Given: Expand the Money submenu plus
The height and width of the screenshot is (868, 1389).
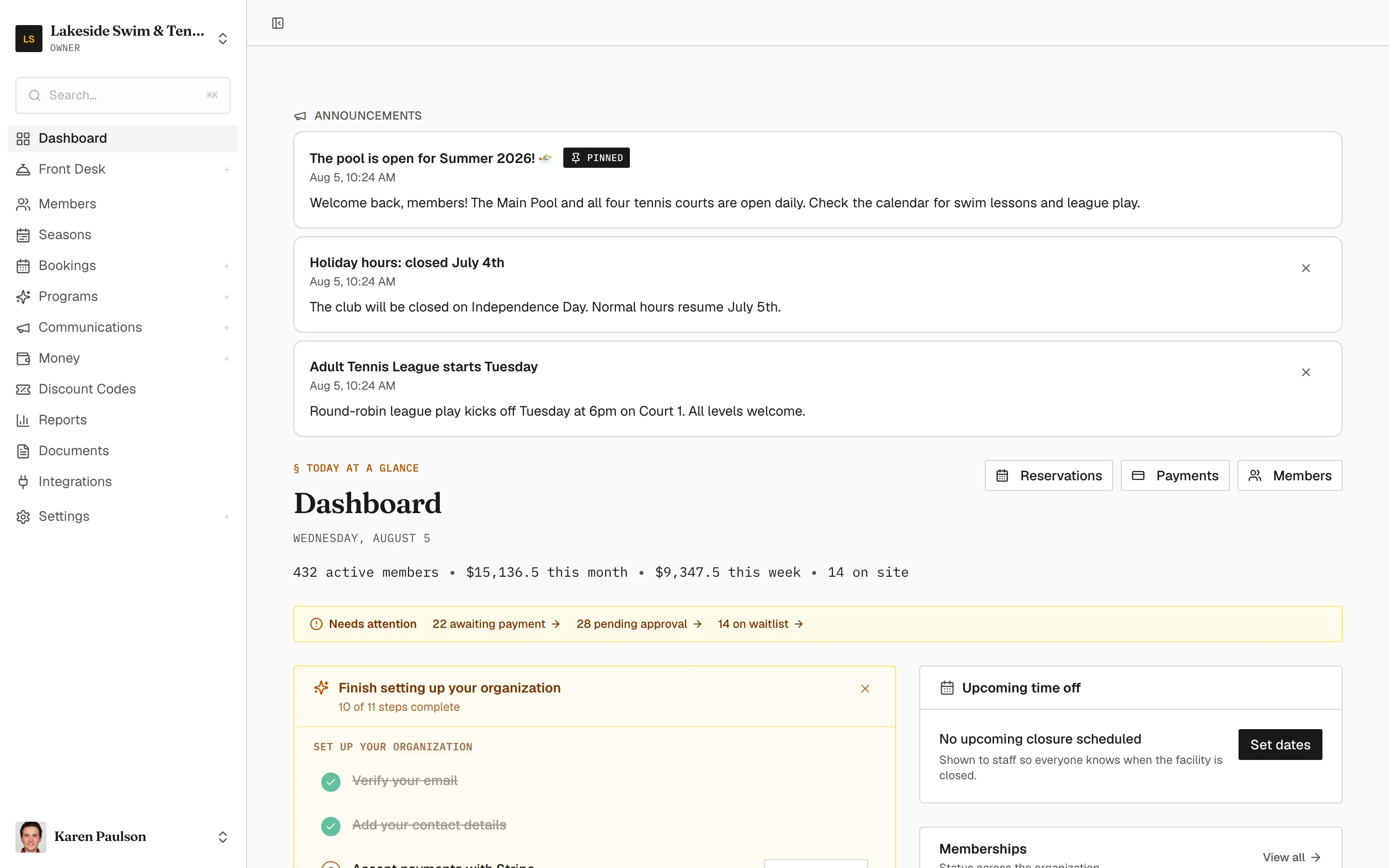Looking at the screenshot, I should [x=227, y=359].
